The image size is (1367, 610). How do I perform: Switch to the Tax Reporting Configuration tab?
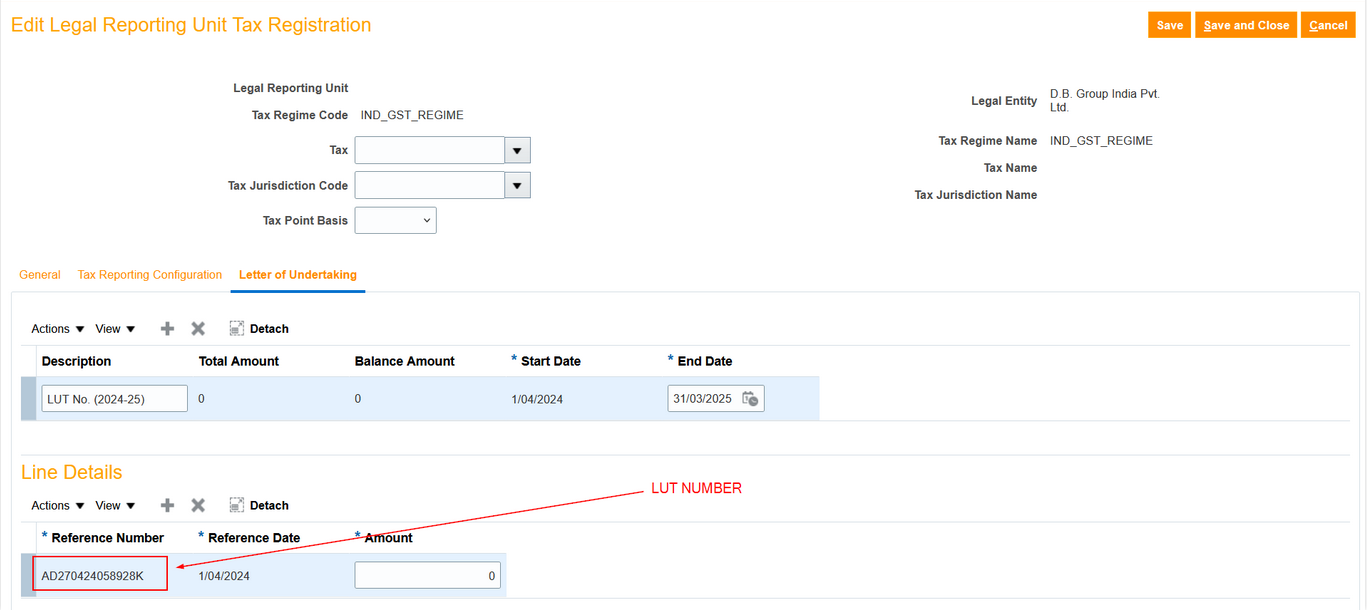point(149,274)
